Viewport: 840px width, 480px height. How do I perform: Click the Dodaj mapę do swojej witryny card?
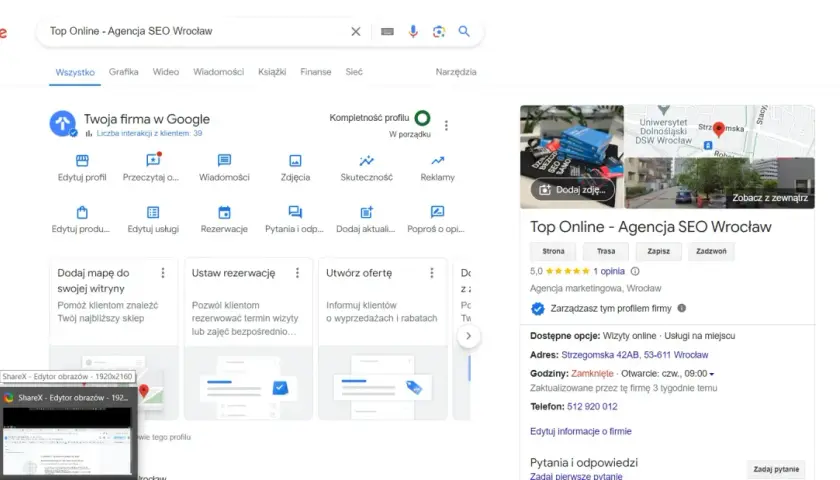coord(114,339)
